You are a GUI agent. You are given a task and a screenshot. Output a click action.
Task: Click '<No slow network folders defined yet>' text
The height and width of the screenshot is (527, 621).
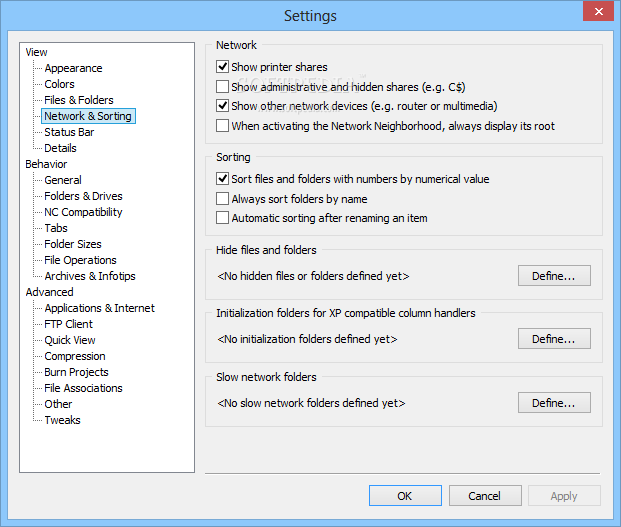[311, 403]
